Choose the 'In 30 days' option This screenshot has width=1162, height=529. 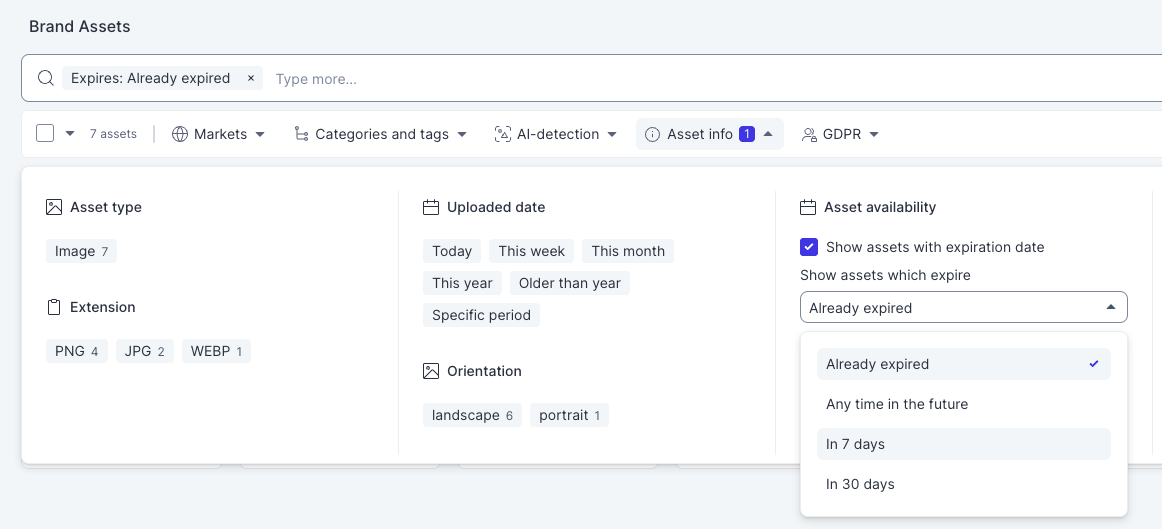963,484
